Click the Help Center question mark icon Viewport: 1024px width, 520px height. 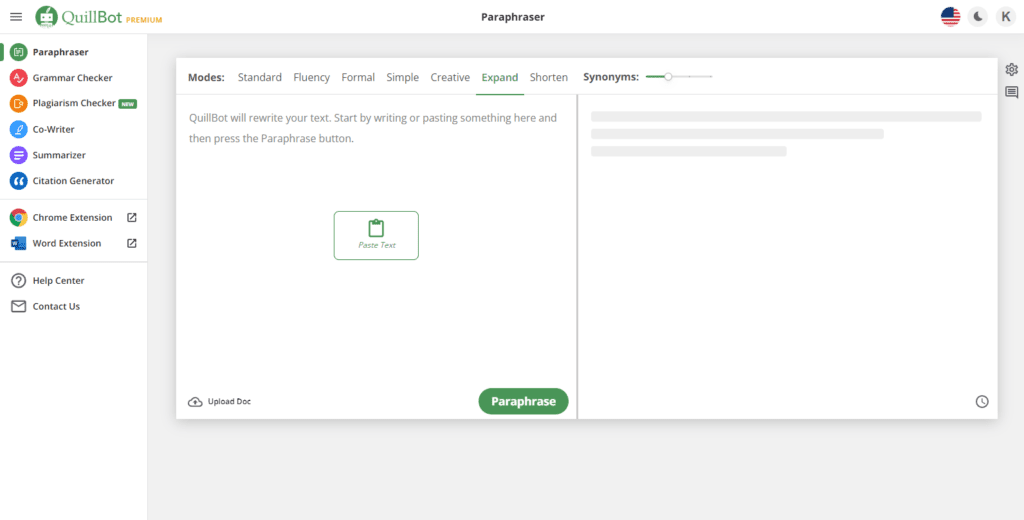[x=18, y=280]
